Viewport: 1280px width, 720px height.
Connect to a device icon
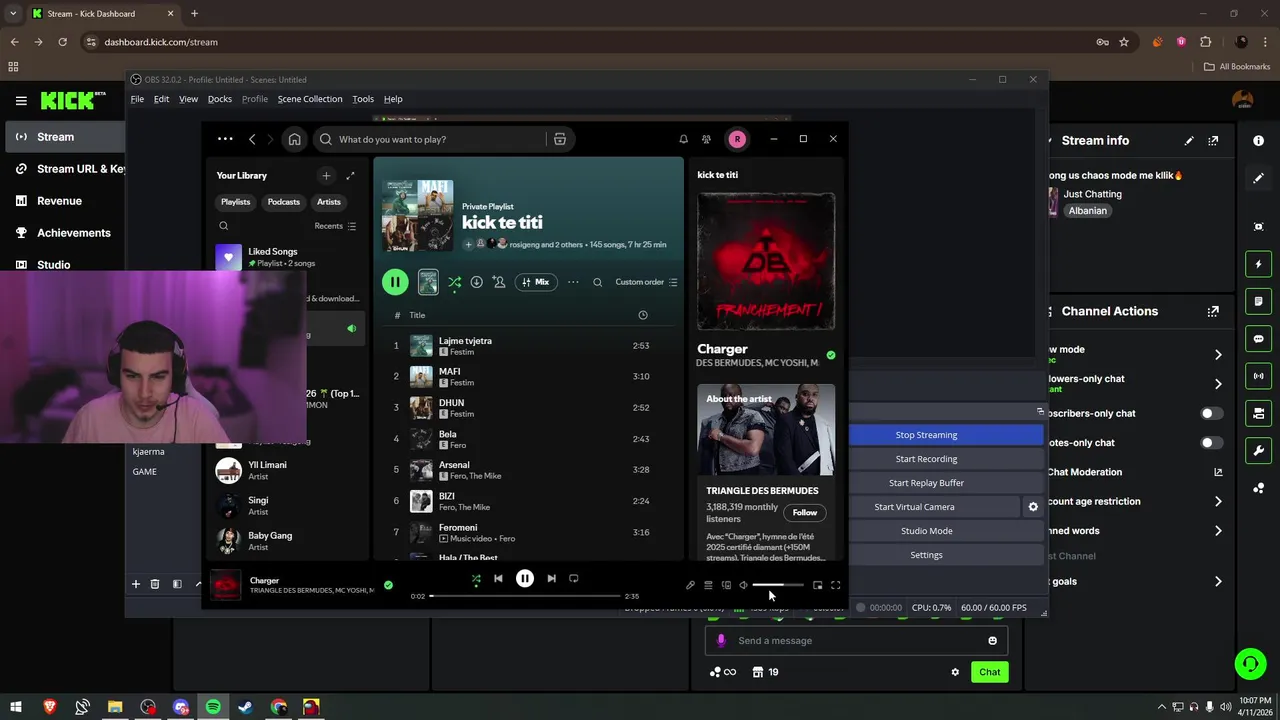(x=726, y=585)
